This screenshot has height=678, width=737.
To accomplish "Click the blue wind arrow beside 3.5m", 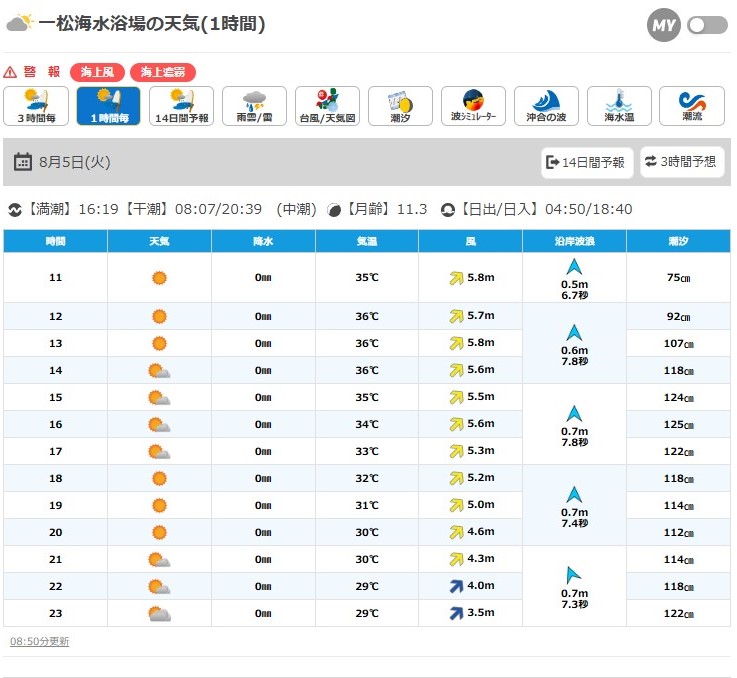I will [456, 613].
